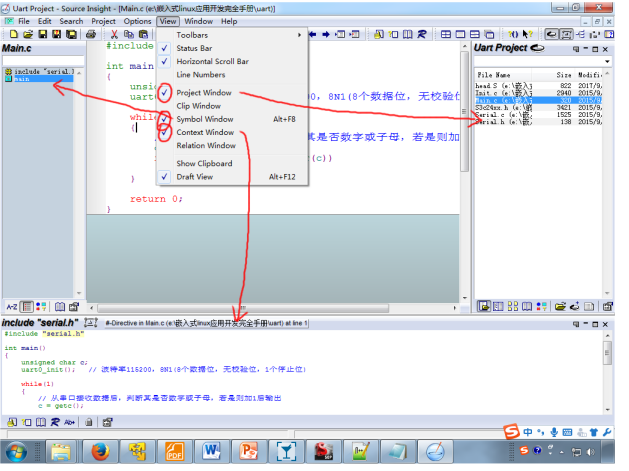
Task: Sort symbols A-Z in Main.c panel
Action: pyautogui.click(x=12, y=307)
